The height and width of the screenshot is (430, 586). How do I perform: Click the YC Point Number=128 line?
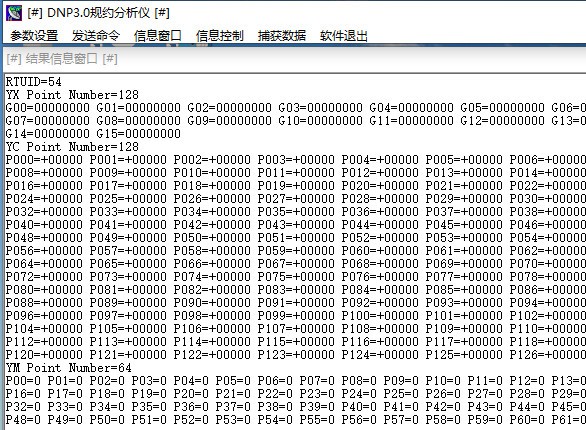(72, 147)
